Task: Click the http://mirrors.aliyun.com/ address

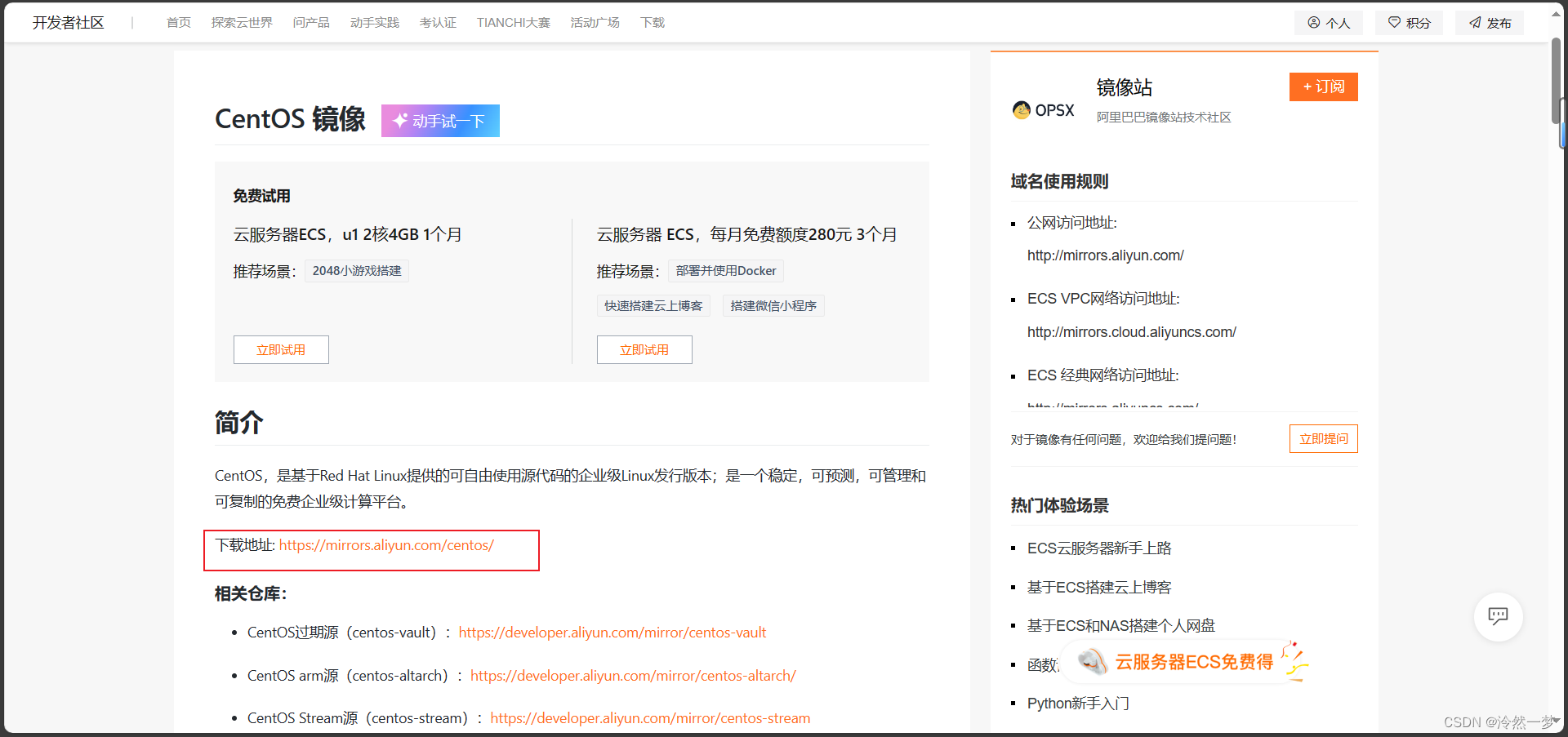Action: coord(1106,255)
